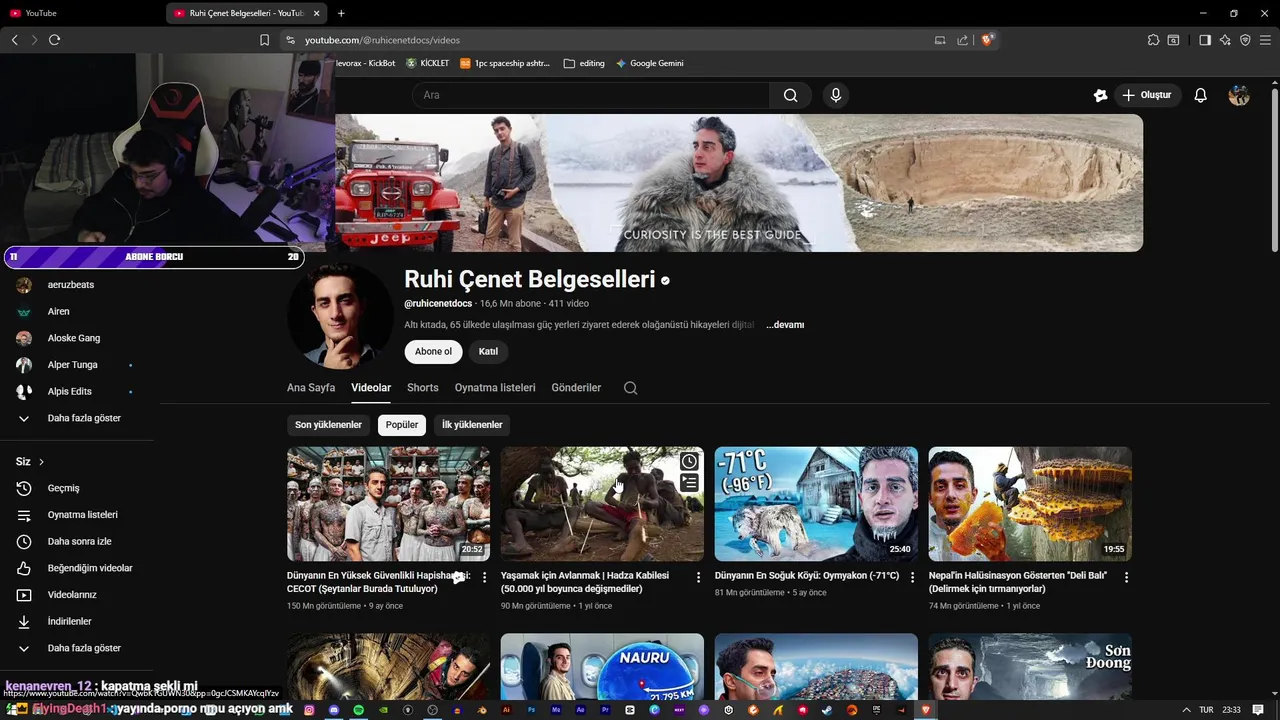Add Hadza Kabilesi video to queue icon

[689, 483]
